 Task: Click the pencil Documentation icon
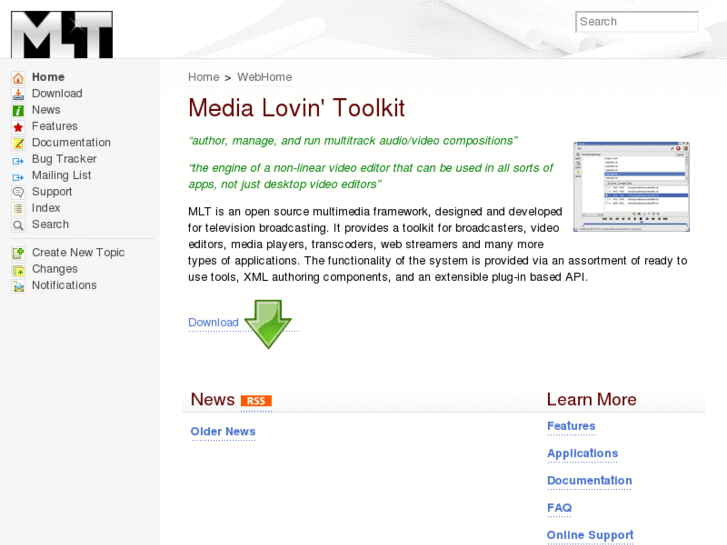point(18,143)
